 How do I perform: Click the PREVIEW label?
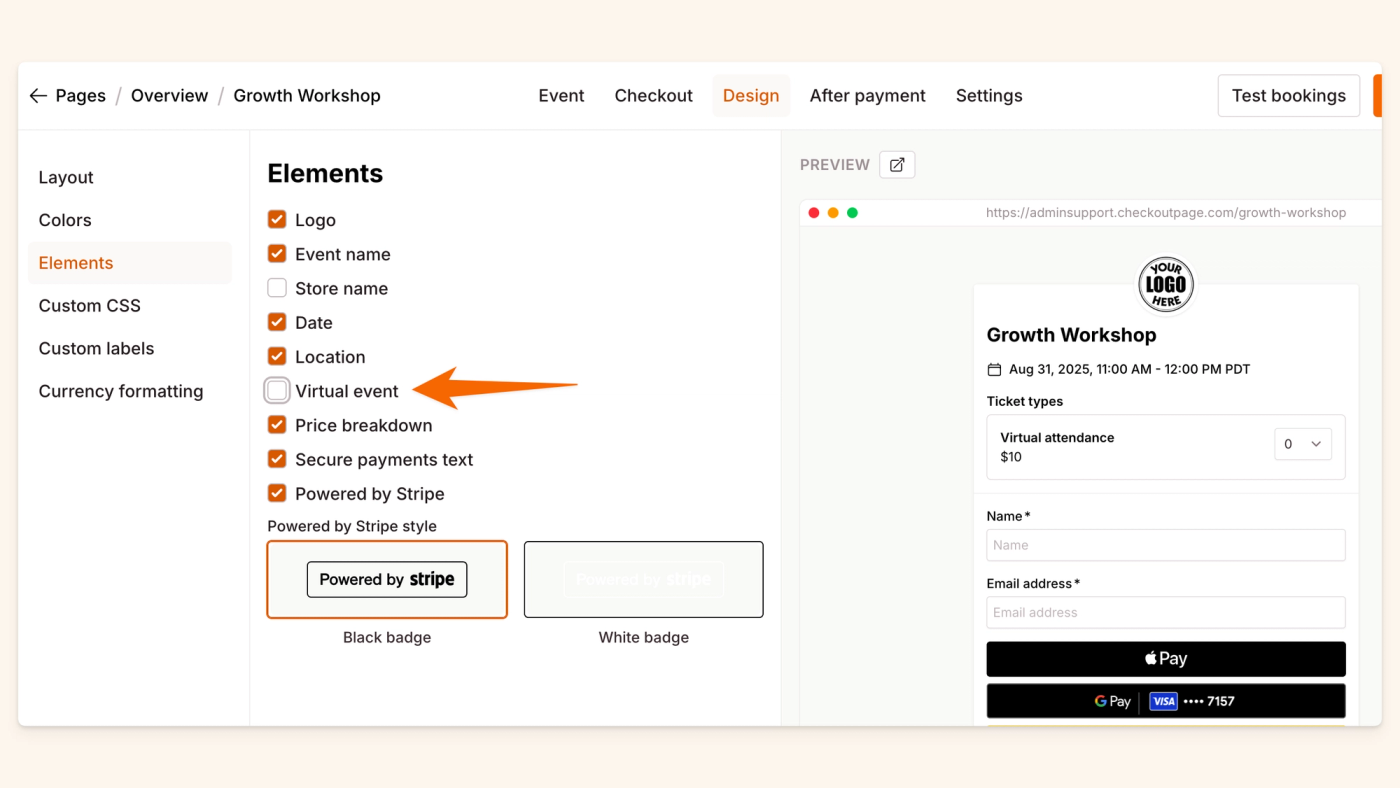coord(835,165)
